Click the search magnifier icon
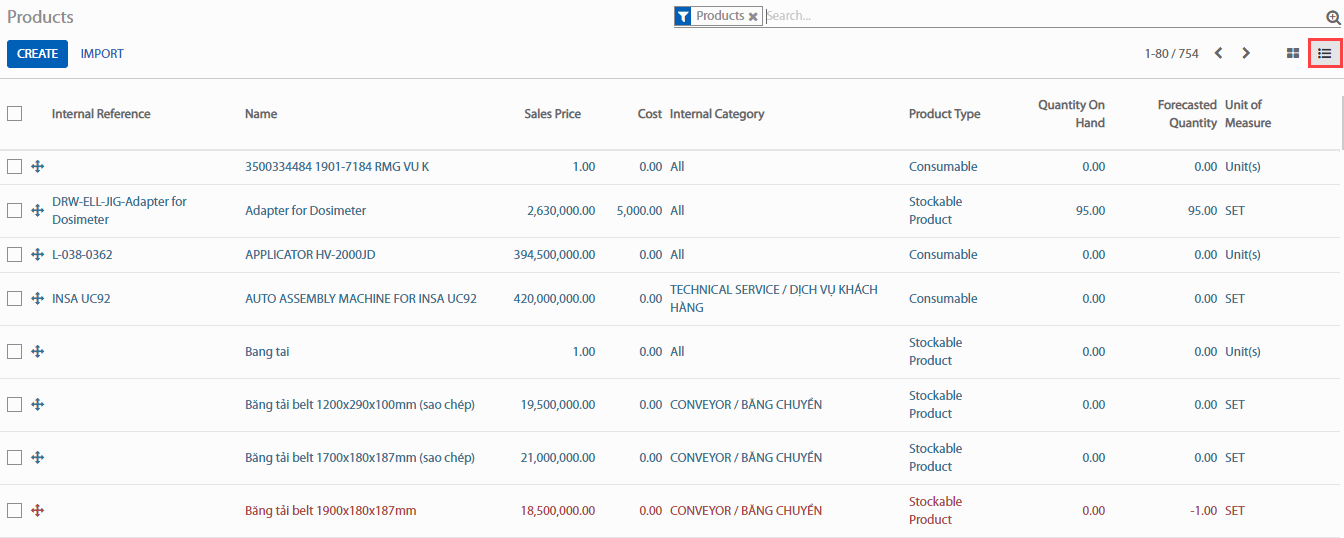This screenshot has height=538, width=1344. (x=1332, y=17)
